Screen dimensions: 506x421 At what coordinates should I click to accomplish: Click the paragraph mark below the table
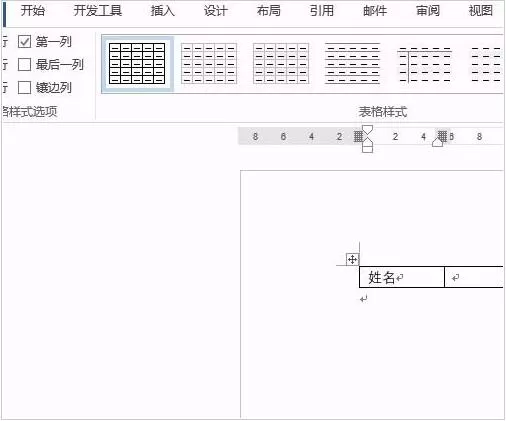364,299
